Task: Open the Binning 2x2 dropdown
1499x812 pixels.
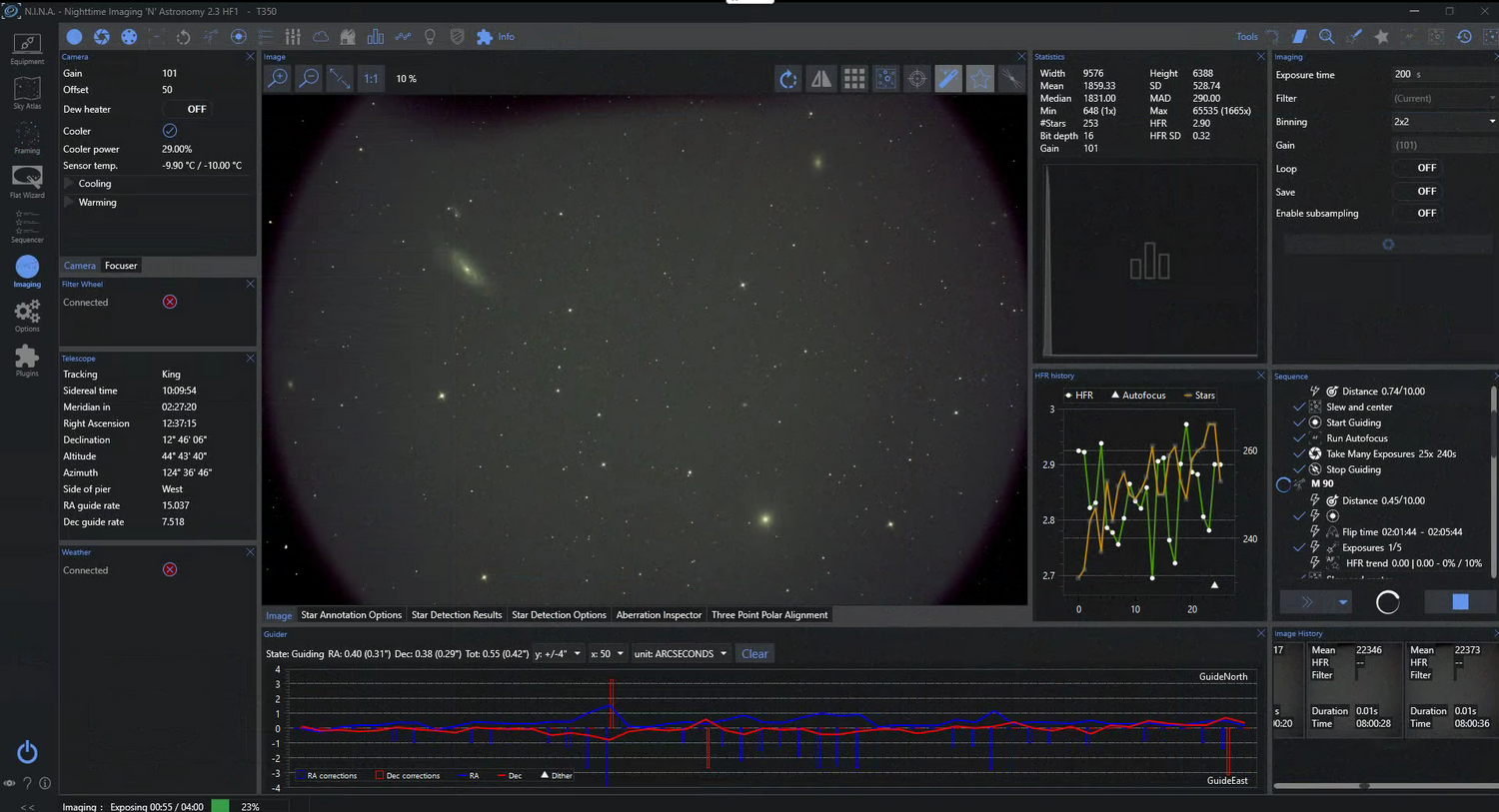Action: pyautogui.click(x=1443, y=122)
